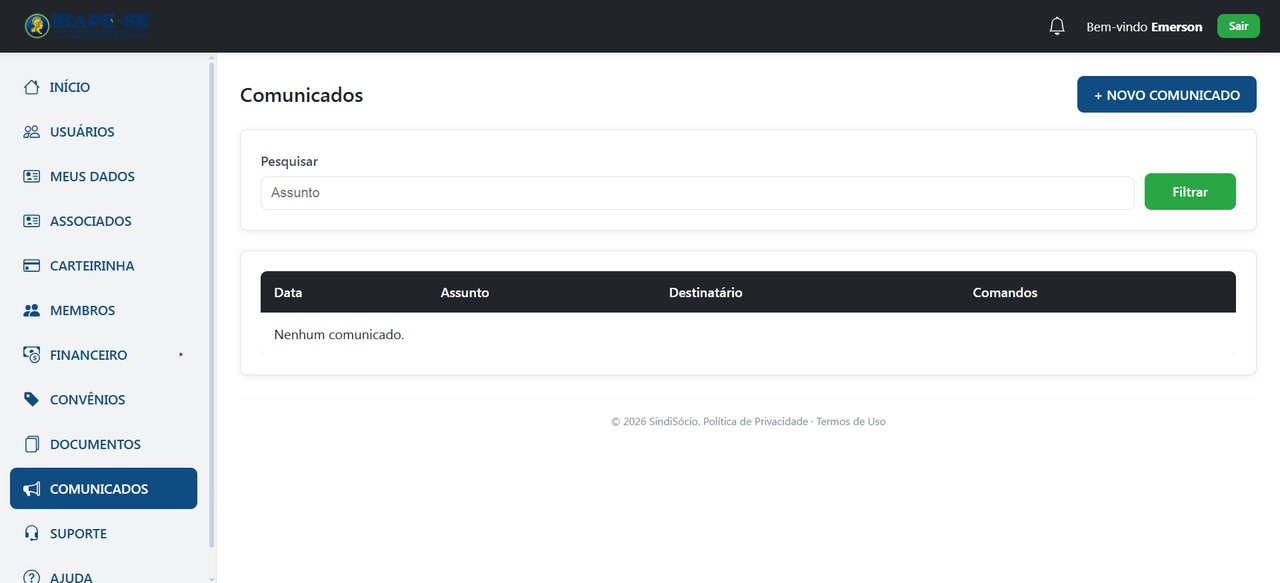This screenshot has height=583, width=1280.
Task: Click the megaphone icon beside COMUNICADOS
Action: point(32,489)
